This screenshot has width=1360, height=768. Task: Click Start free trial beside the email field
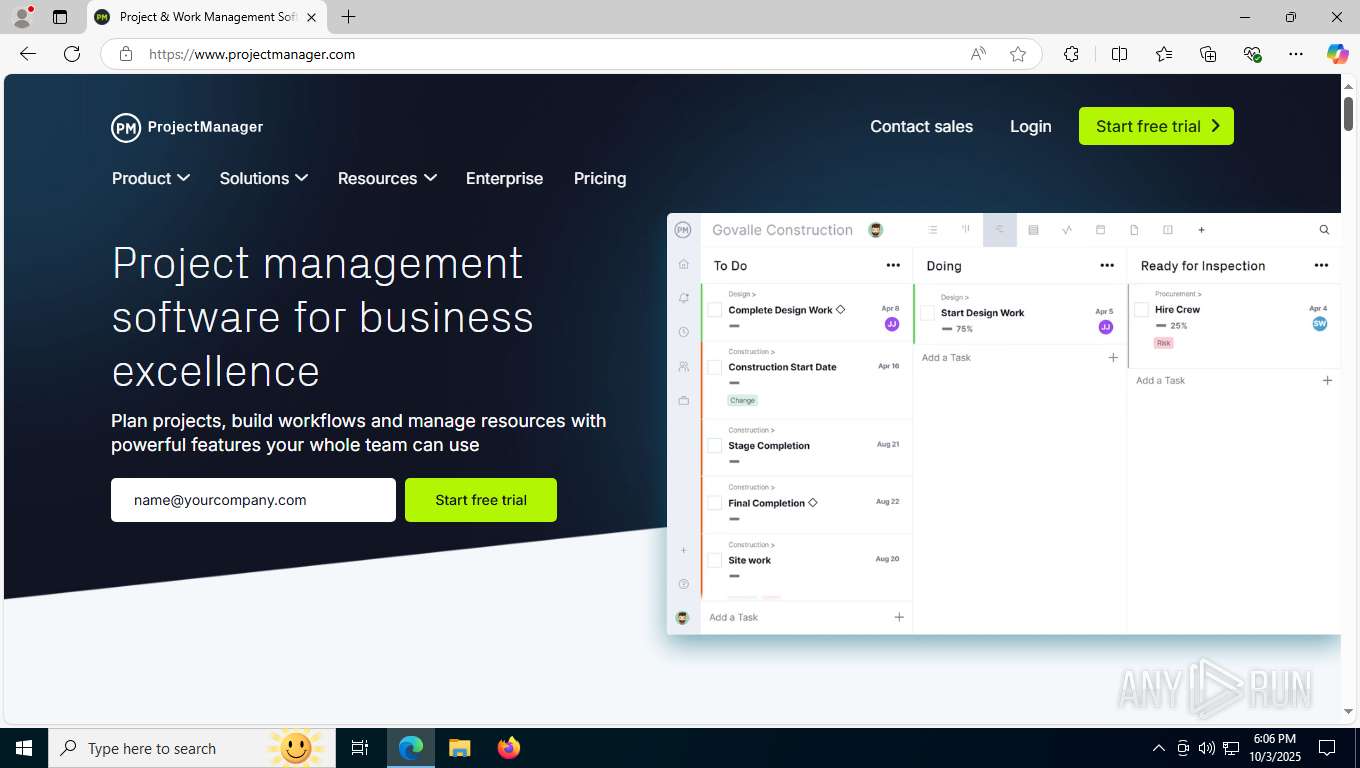coord(481,500)
